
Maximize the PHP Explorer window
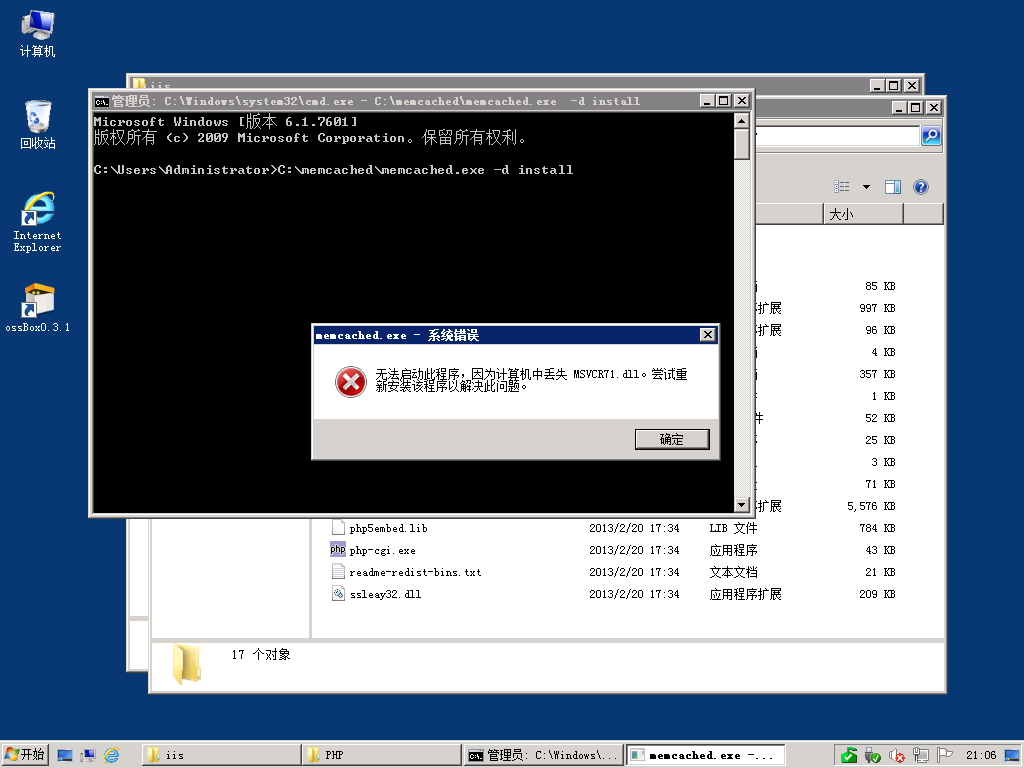point(916,107)
